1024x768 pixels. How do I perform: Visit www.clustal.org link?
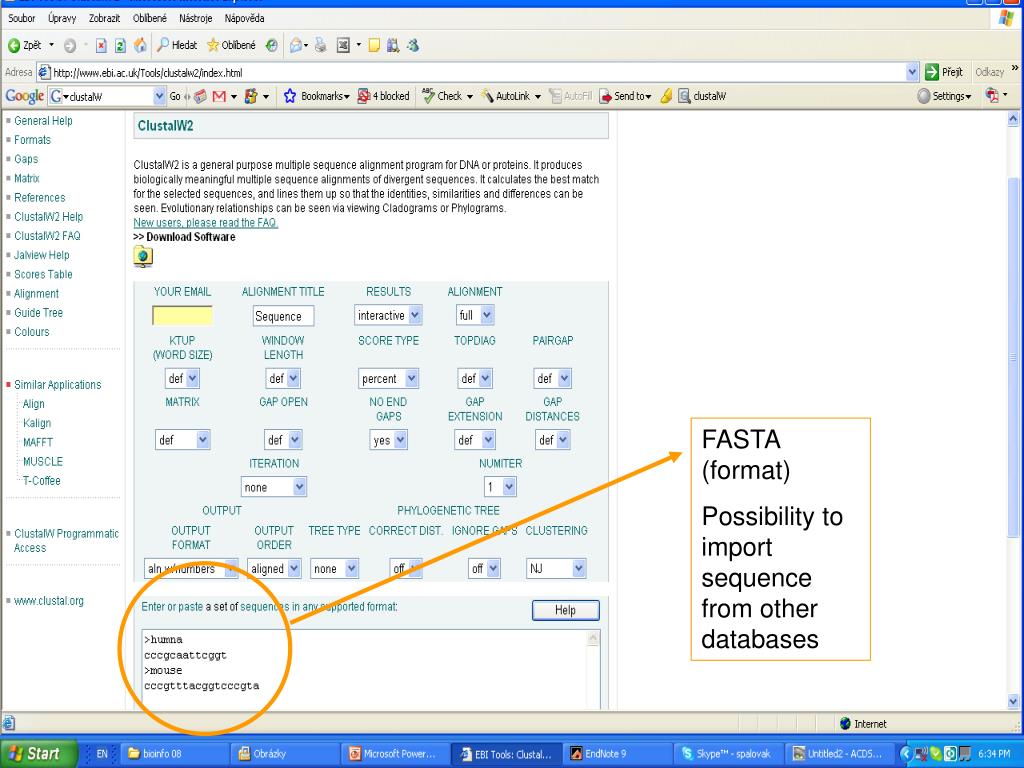pyautogui.click(x=48, y=601)
